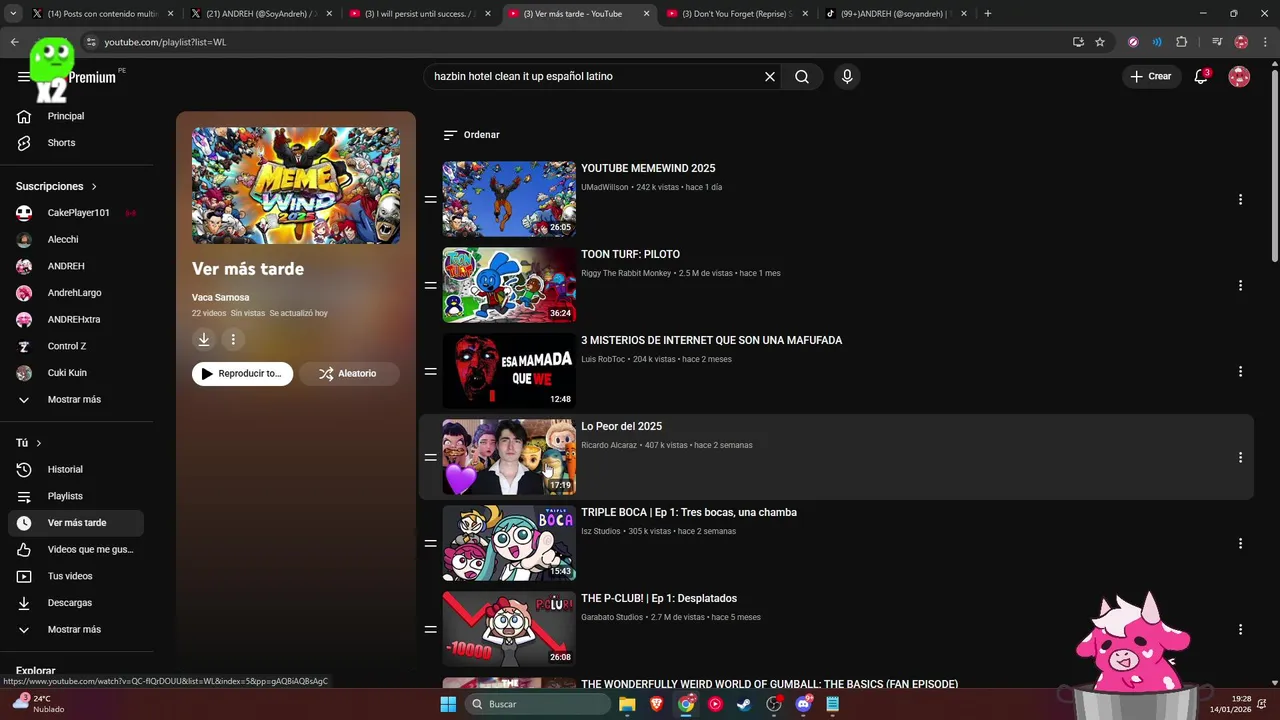Open options menu for TRIPLE BOCA Ep 1
The image size is (1280, 720).
[x=1240, y=544]
